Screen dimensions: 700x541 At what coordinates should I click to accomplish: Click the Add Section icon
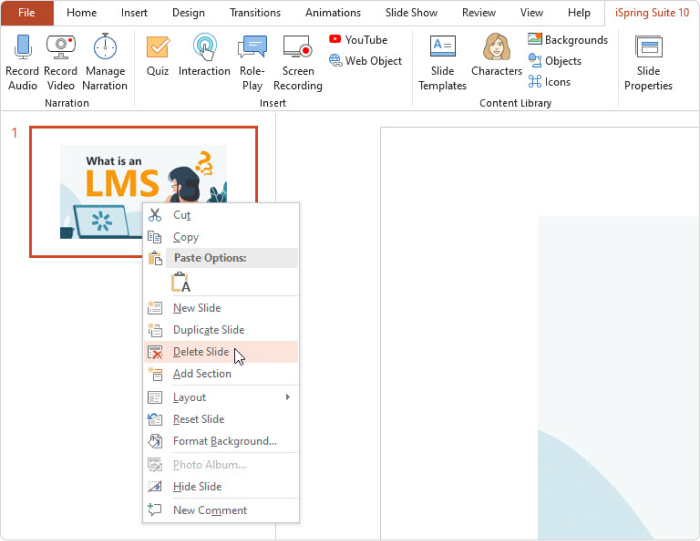[x=155, y=374]
